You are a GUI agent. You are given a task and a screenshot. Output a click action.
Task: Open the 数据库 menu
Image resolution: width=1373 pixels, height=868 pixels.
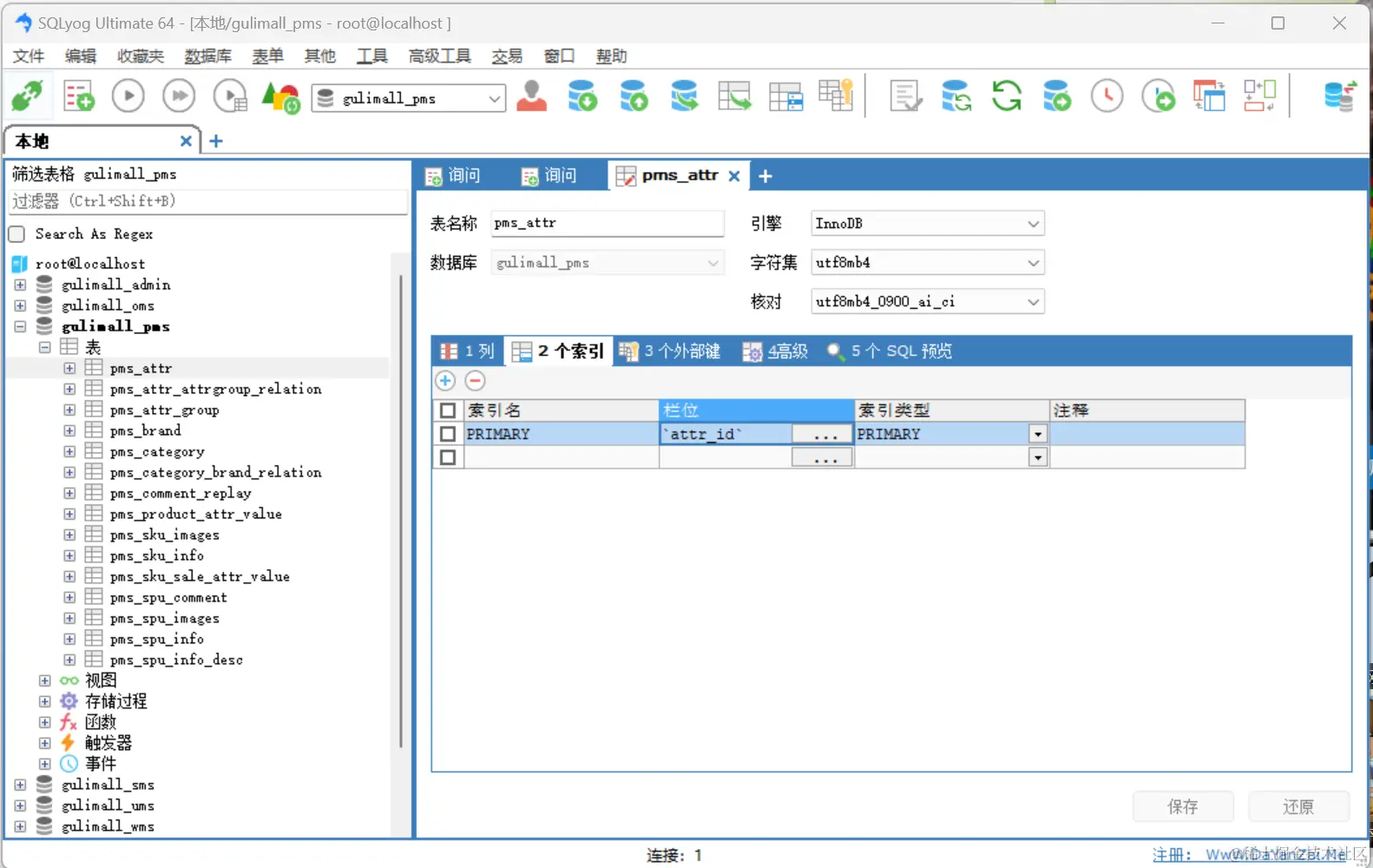(x=207, y=56)
